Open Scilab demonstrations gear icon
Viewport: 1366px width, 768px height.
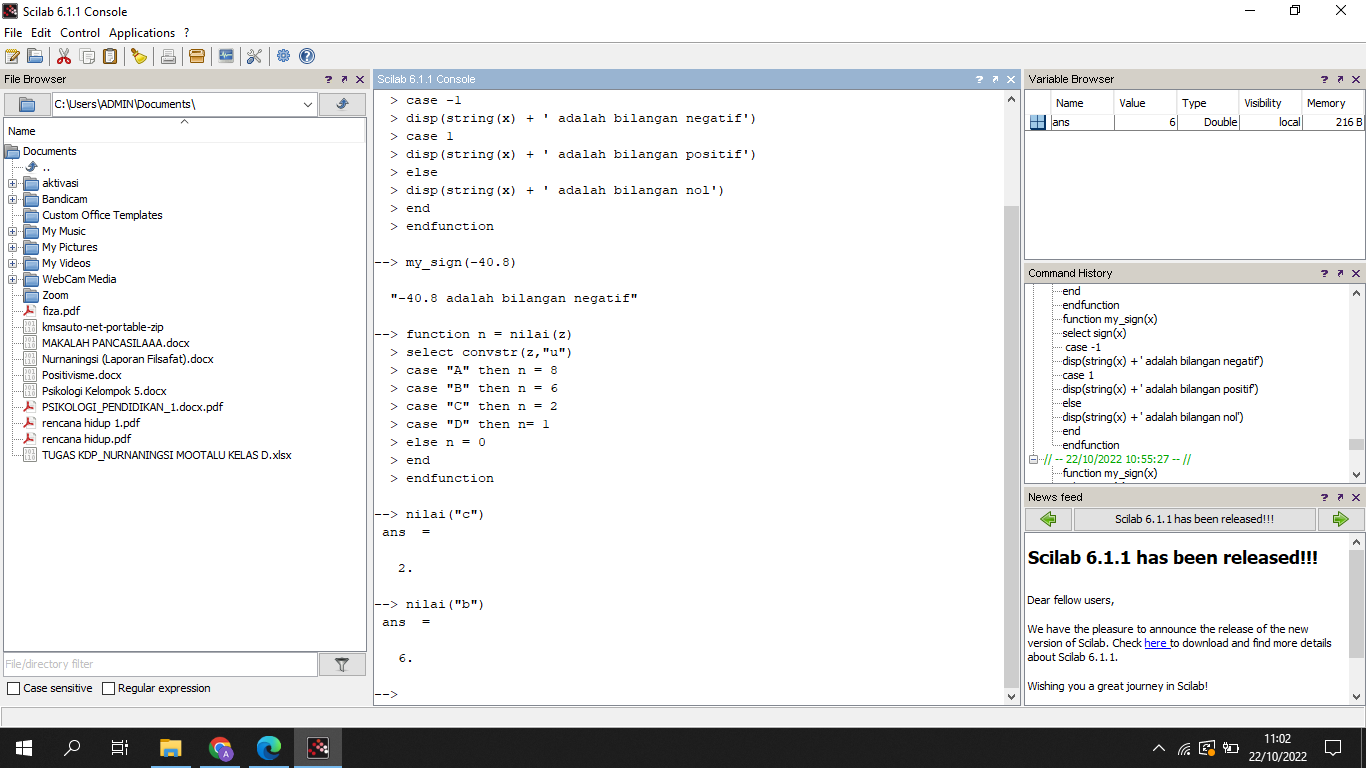pos(284,56)
